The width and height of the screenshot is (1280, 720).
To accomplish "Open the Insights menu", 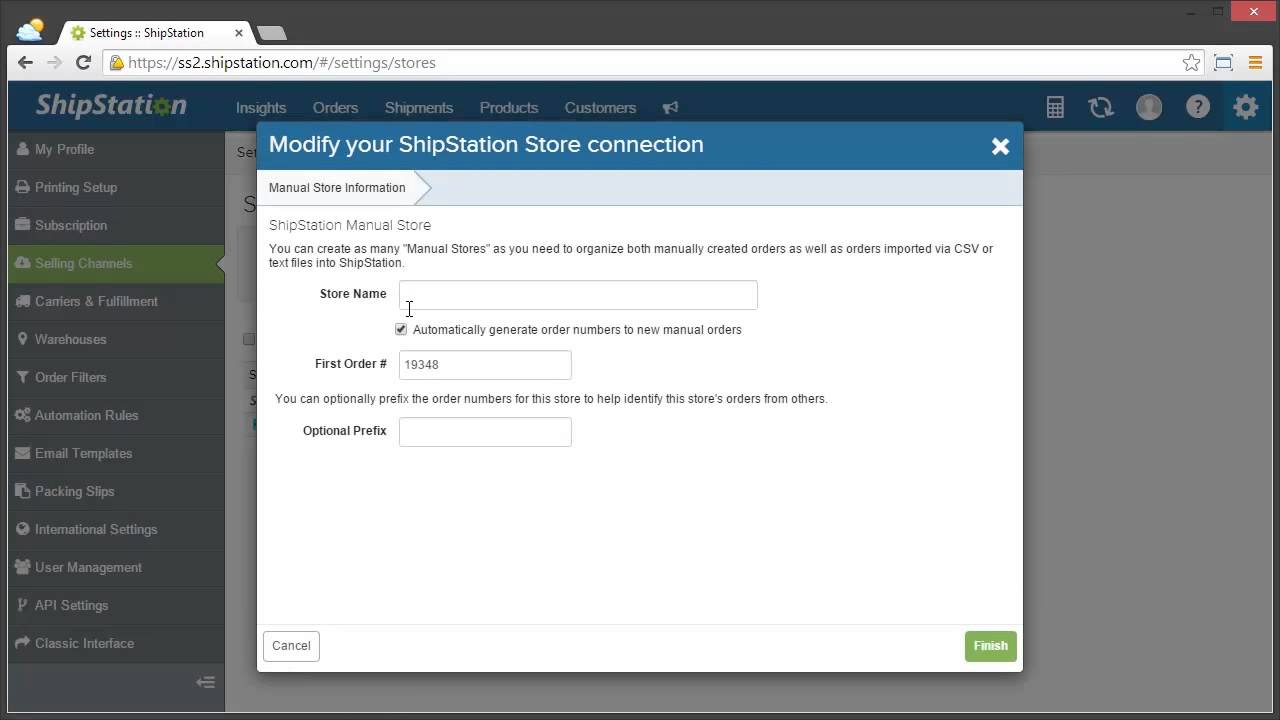I will 261,107.
